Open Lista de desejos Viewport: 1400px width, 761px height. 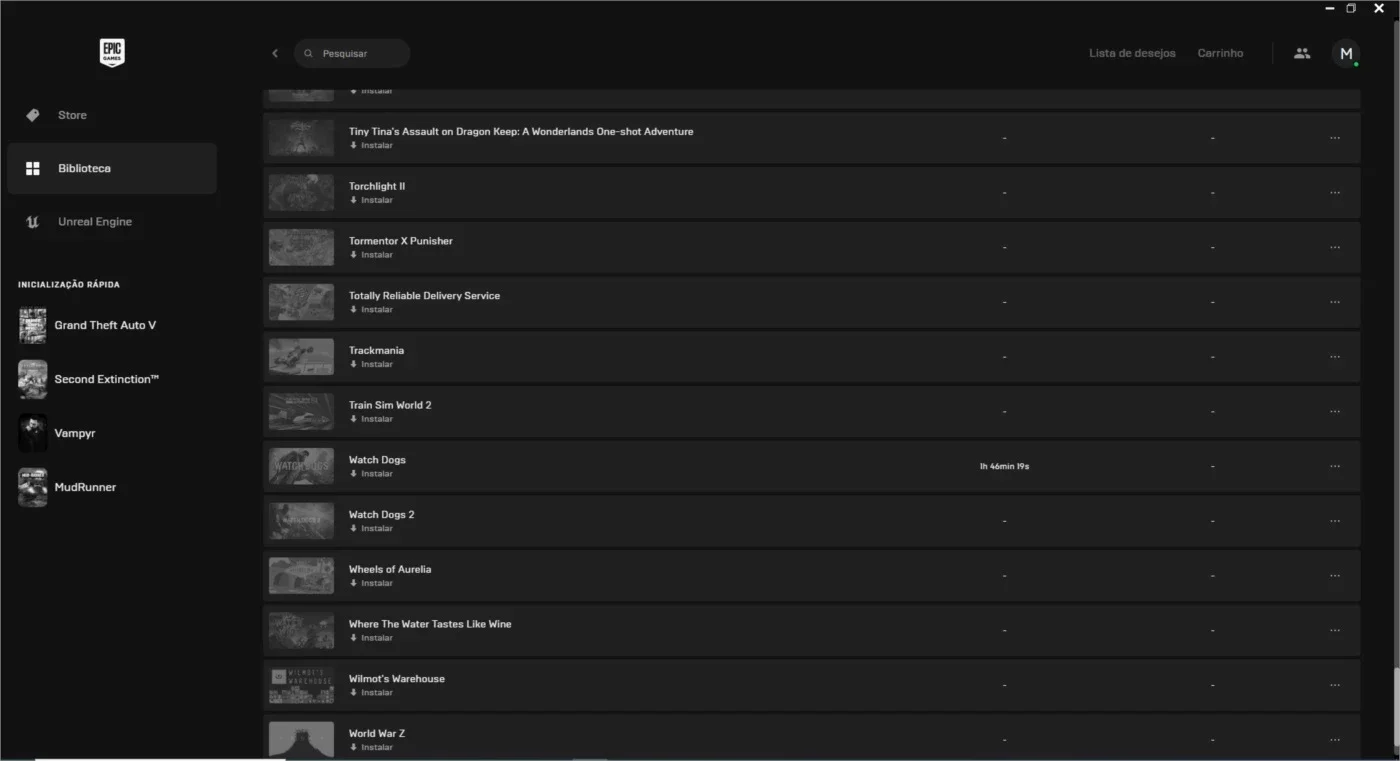[1132, 53]
